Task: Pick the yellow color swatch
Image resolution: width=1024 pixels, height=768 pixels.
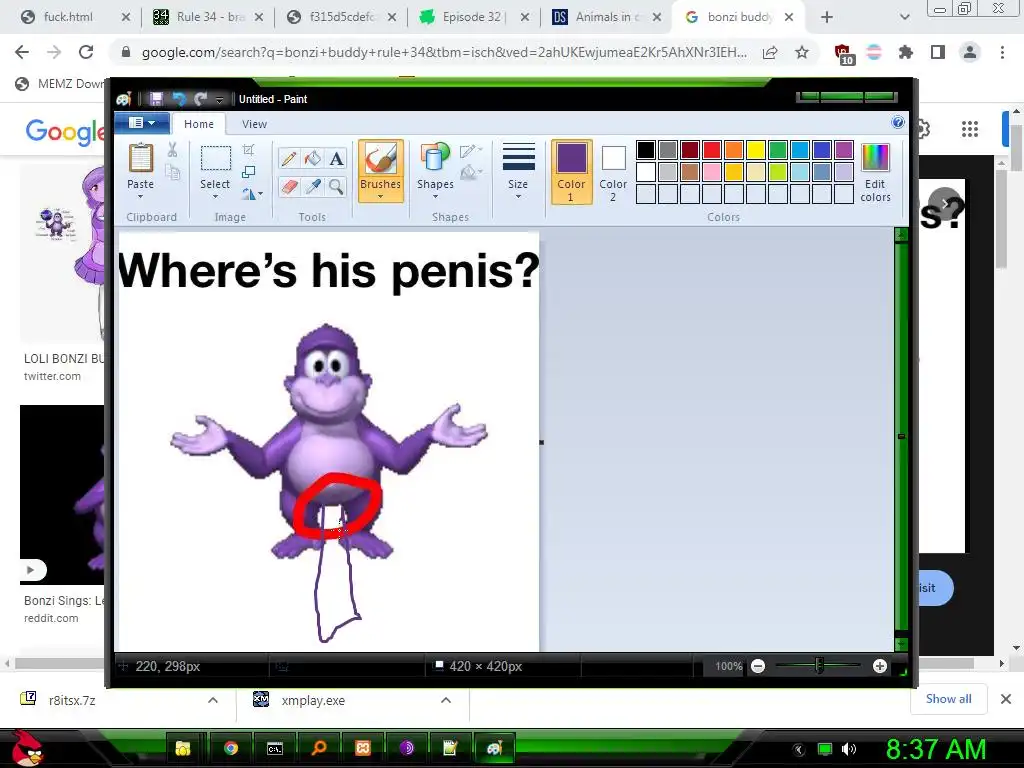Action: [756, 150]
